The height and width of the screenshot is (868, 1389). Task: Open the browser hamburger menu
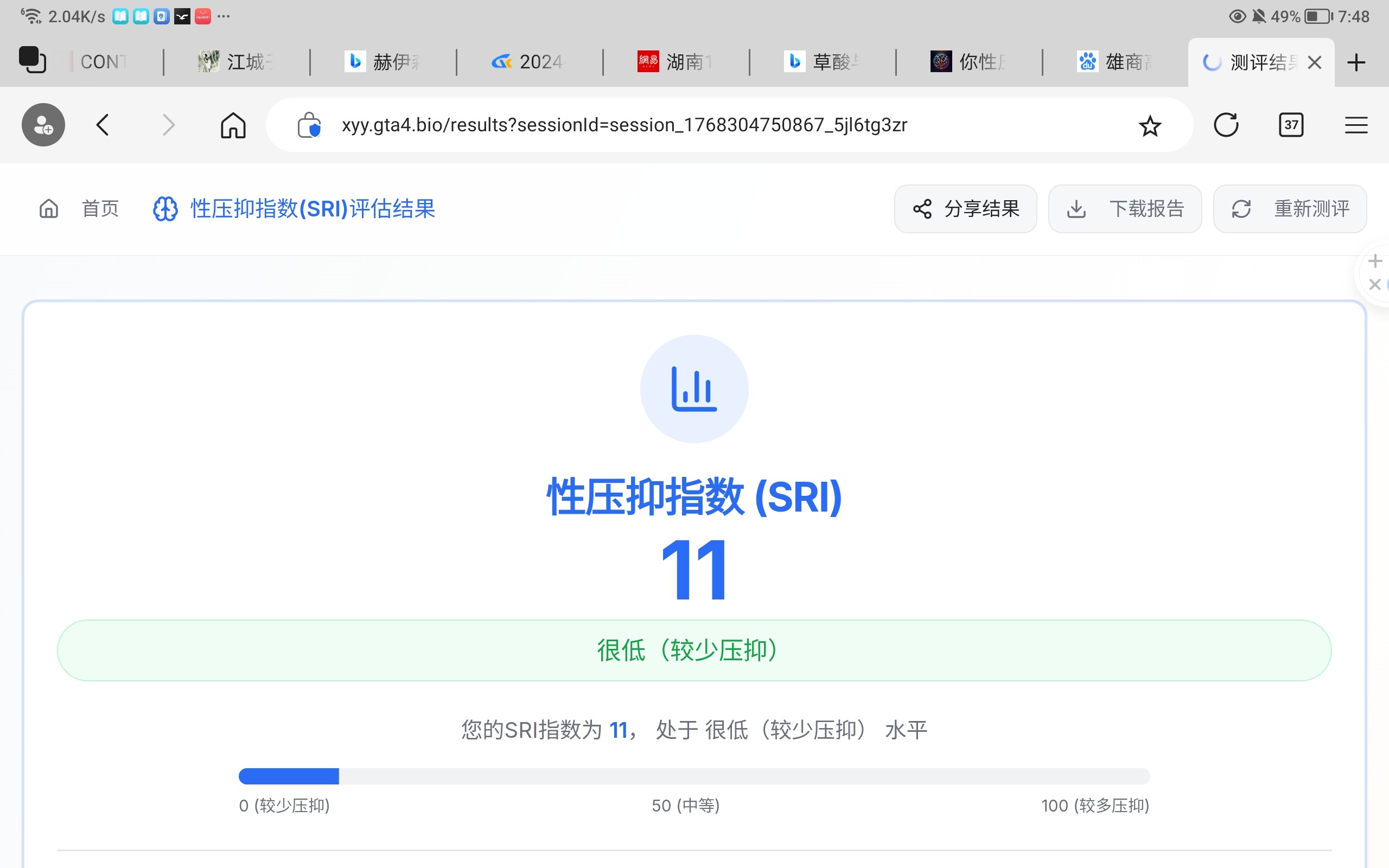[1356, 125]
